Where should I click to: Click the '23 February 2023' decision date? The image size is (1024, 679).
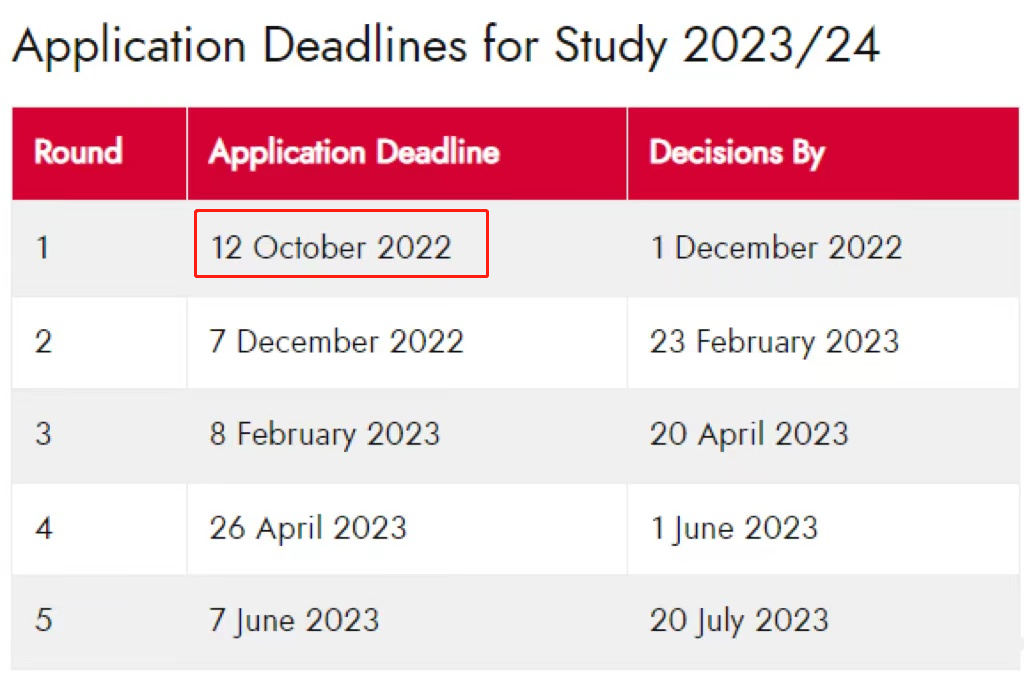(x=774, y=342)
